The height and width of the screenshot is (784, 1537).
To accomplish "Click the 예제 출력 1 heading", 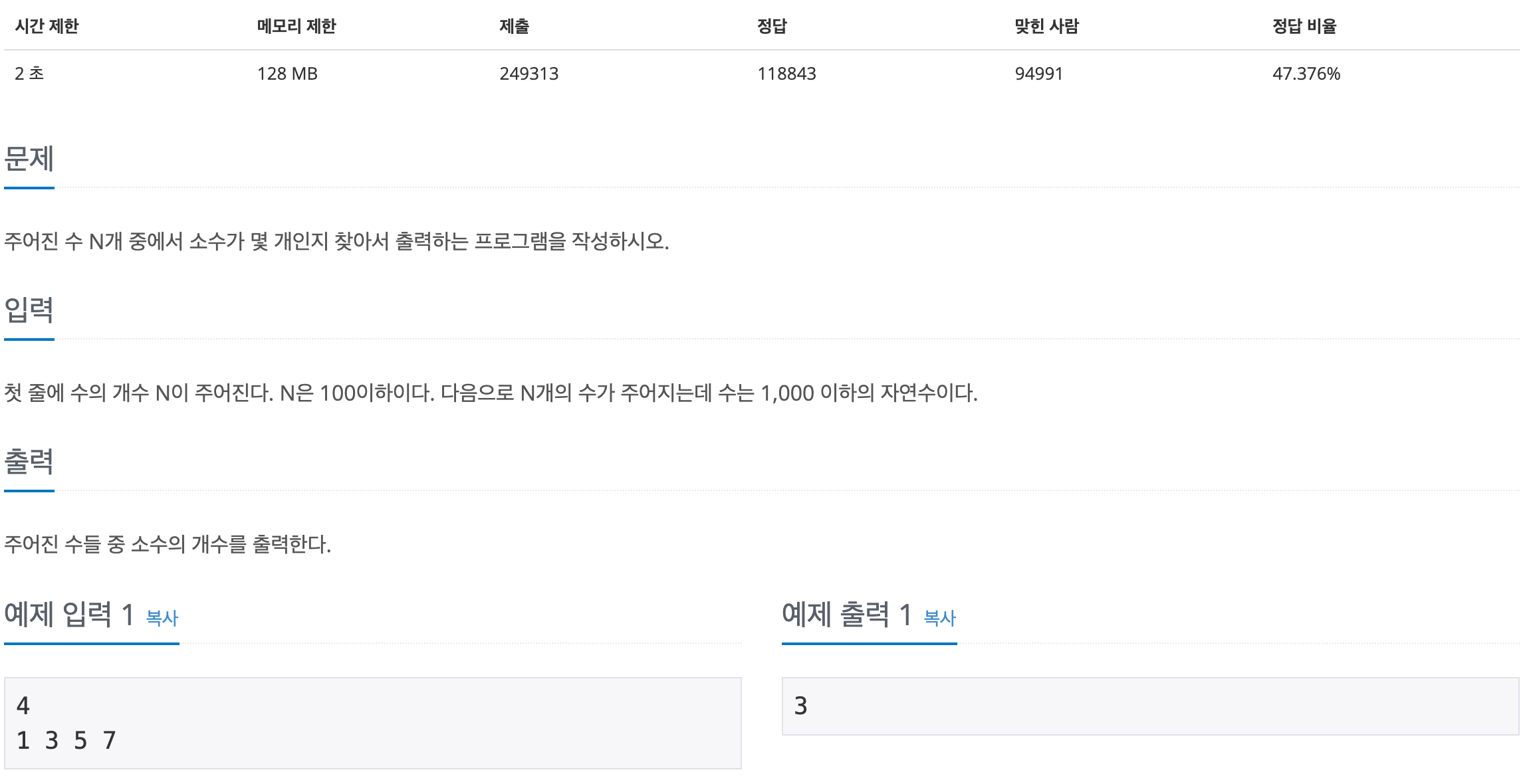I will (848, 615).
